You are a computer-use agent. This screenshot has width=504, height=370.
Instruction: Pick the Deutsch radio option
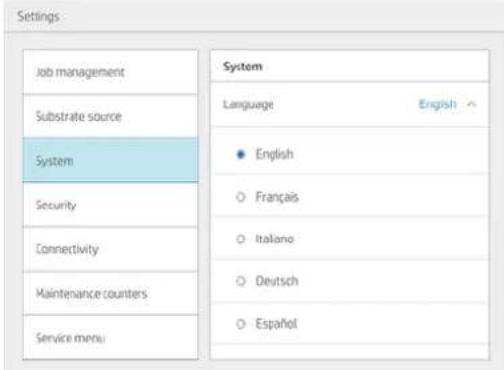coord(240,281)
